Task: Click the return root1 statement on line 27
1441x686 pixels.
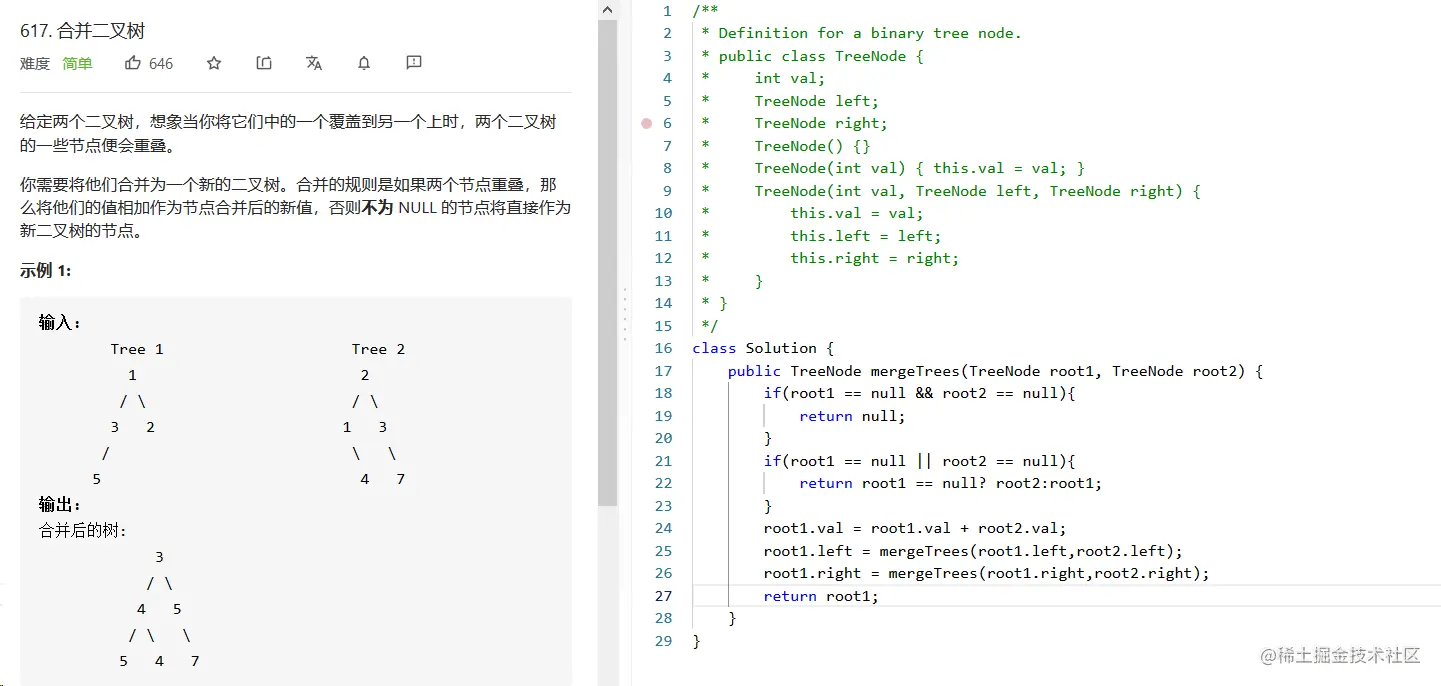Action: (x=820, y=595)
